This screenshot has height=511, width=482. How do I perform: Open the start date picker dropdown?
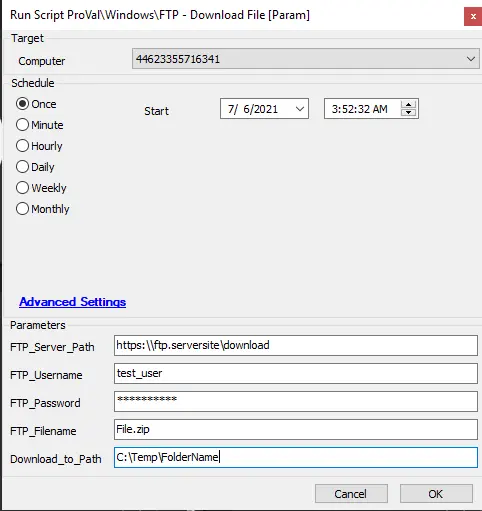300,109
